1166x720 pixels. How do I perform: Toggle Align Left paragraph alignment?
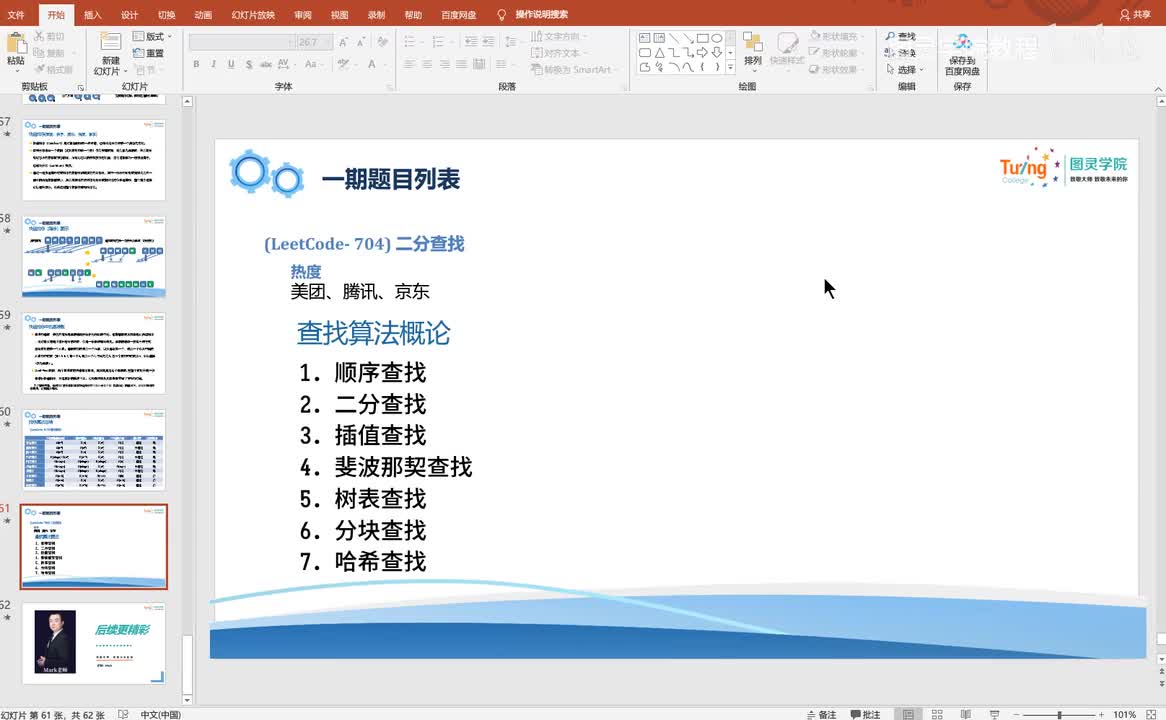click(x=409, y=65)
